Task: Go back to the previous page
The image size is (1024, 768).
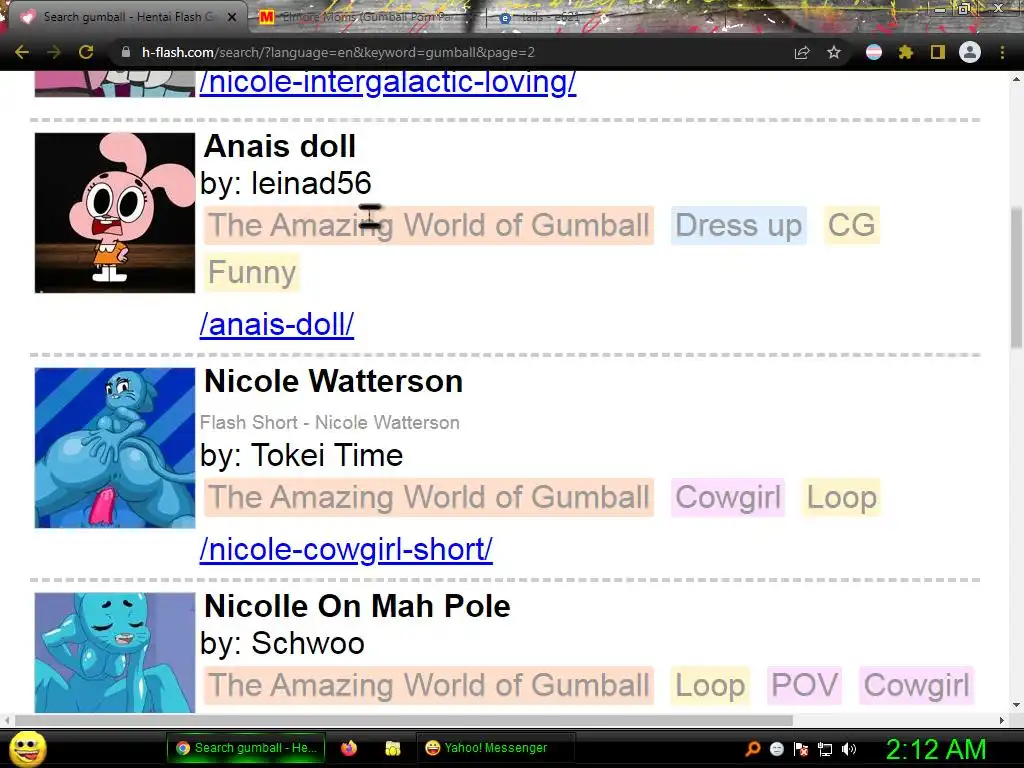Action: tap(22, 52)
